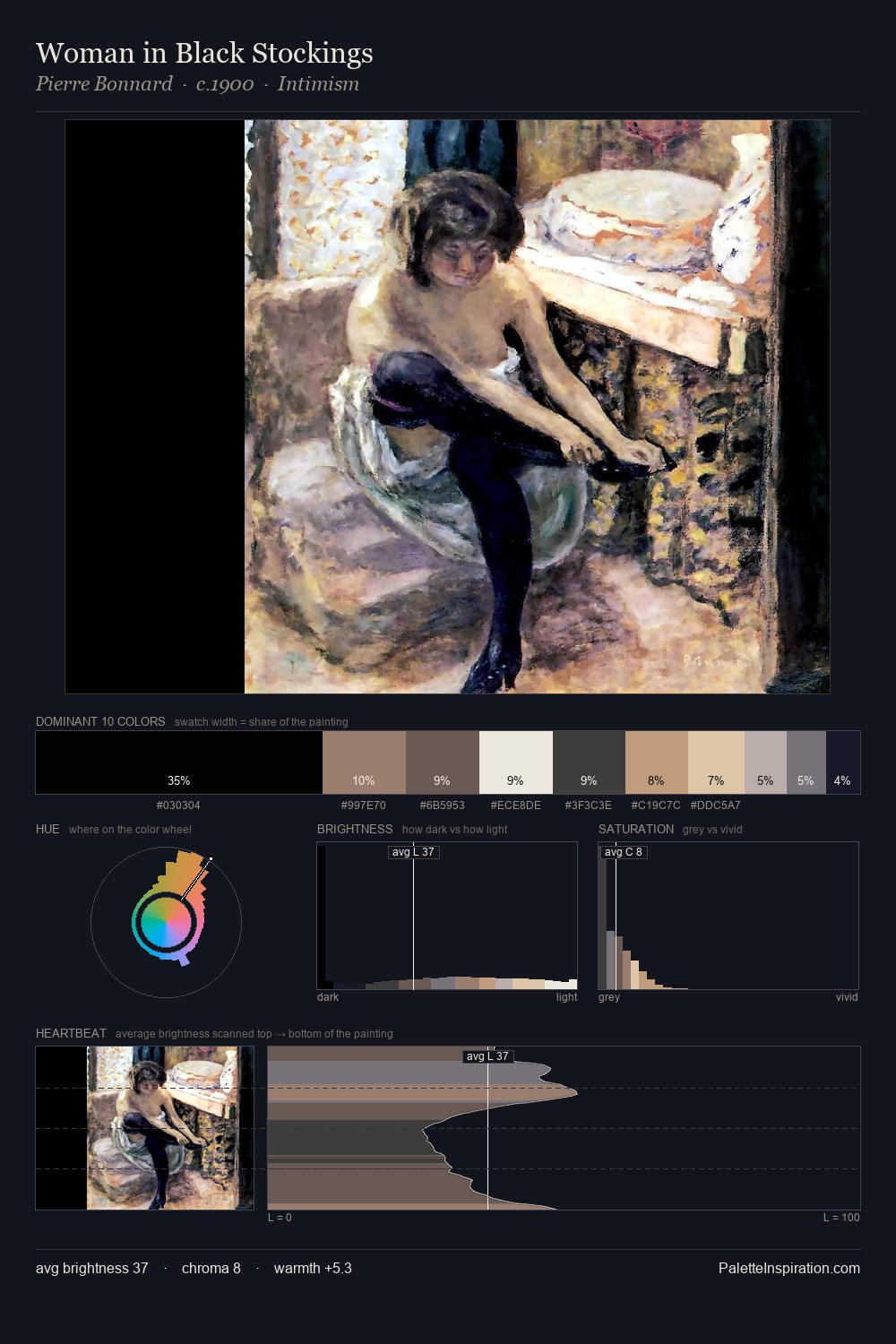Click the hex code '#030304' label

[178, 806]
